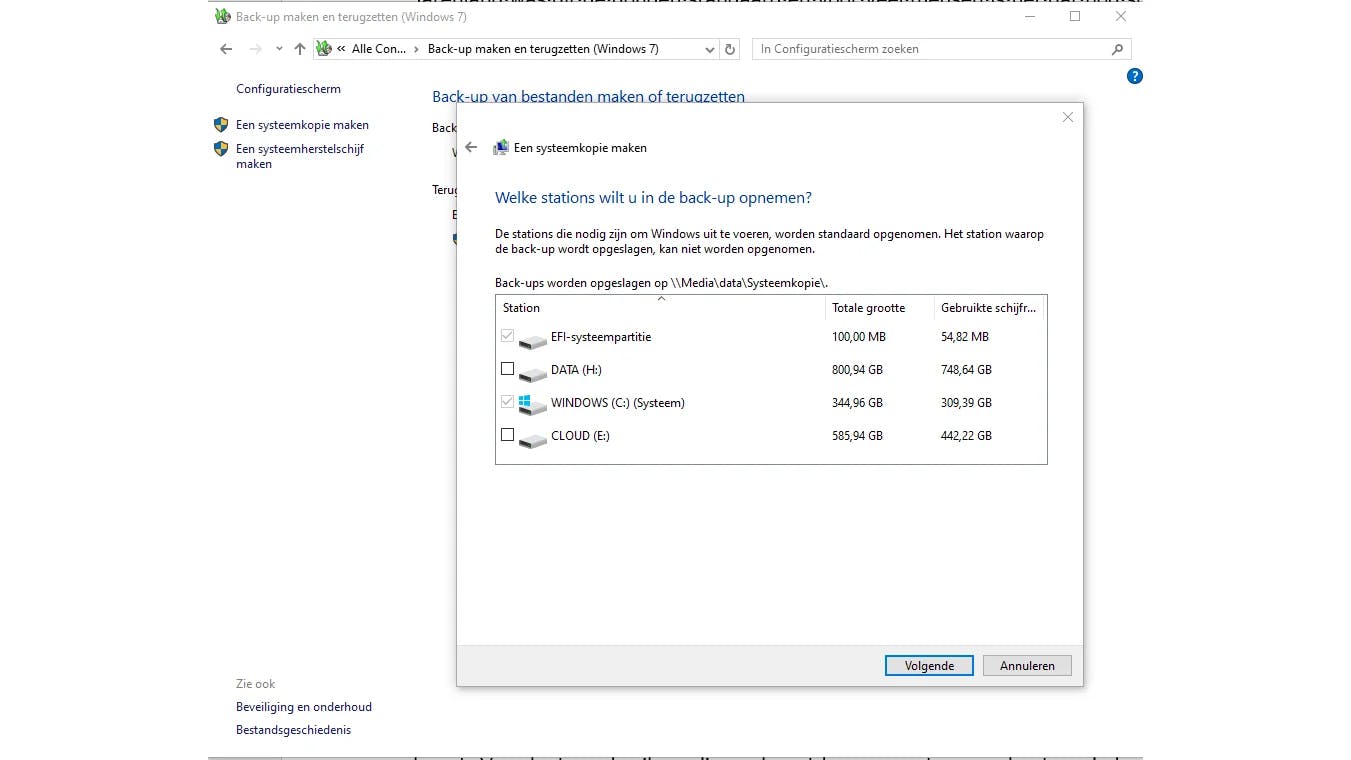Viewport: 1351px width, 760px height.
Task: Click the Control Panel icon in the address bar
Action: click(324, 49)
